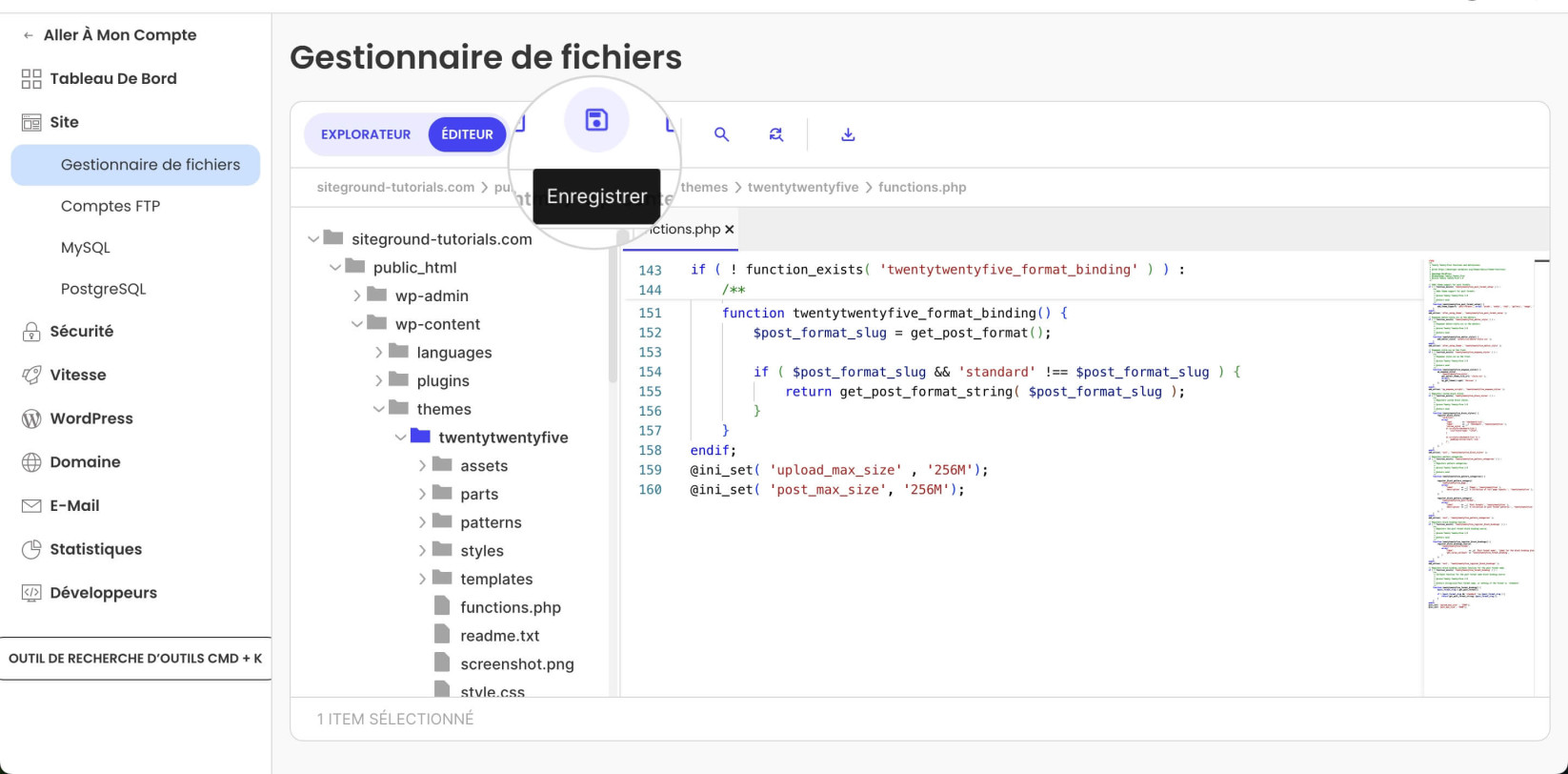Open the search magnifier tool in toolbar

click(721, 134)
